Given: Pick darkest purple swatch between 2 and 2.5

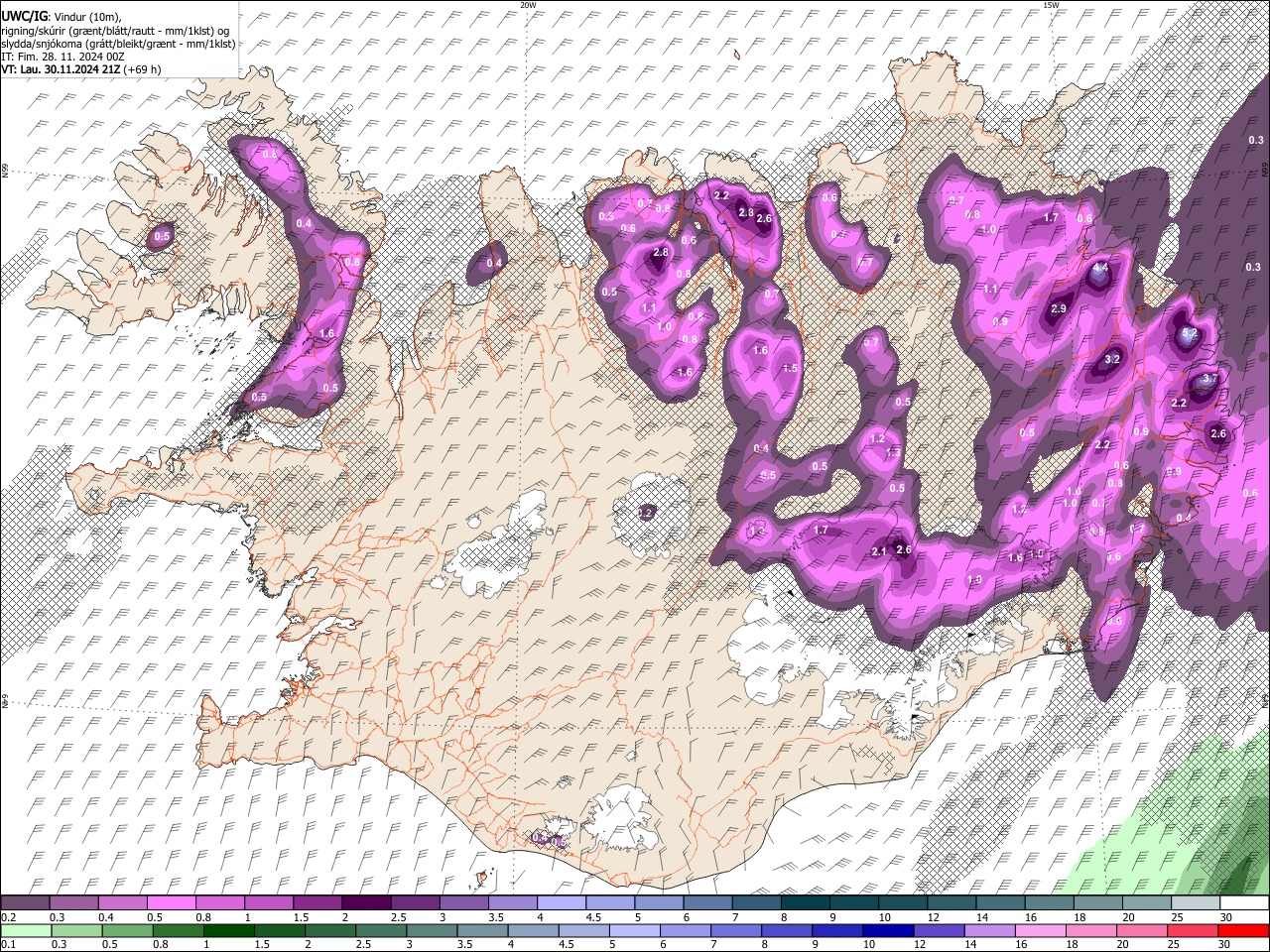Looking at the screenshot, I should 366,903.
